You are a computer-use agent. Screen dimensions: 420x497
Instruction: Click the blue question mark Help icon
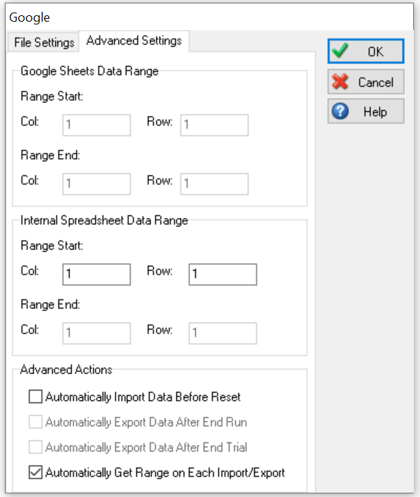click(340, 111)
